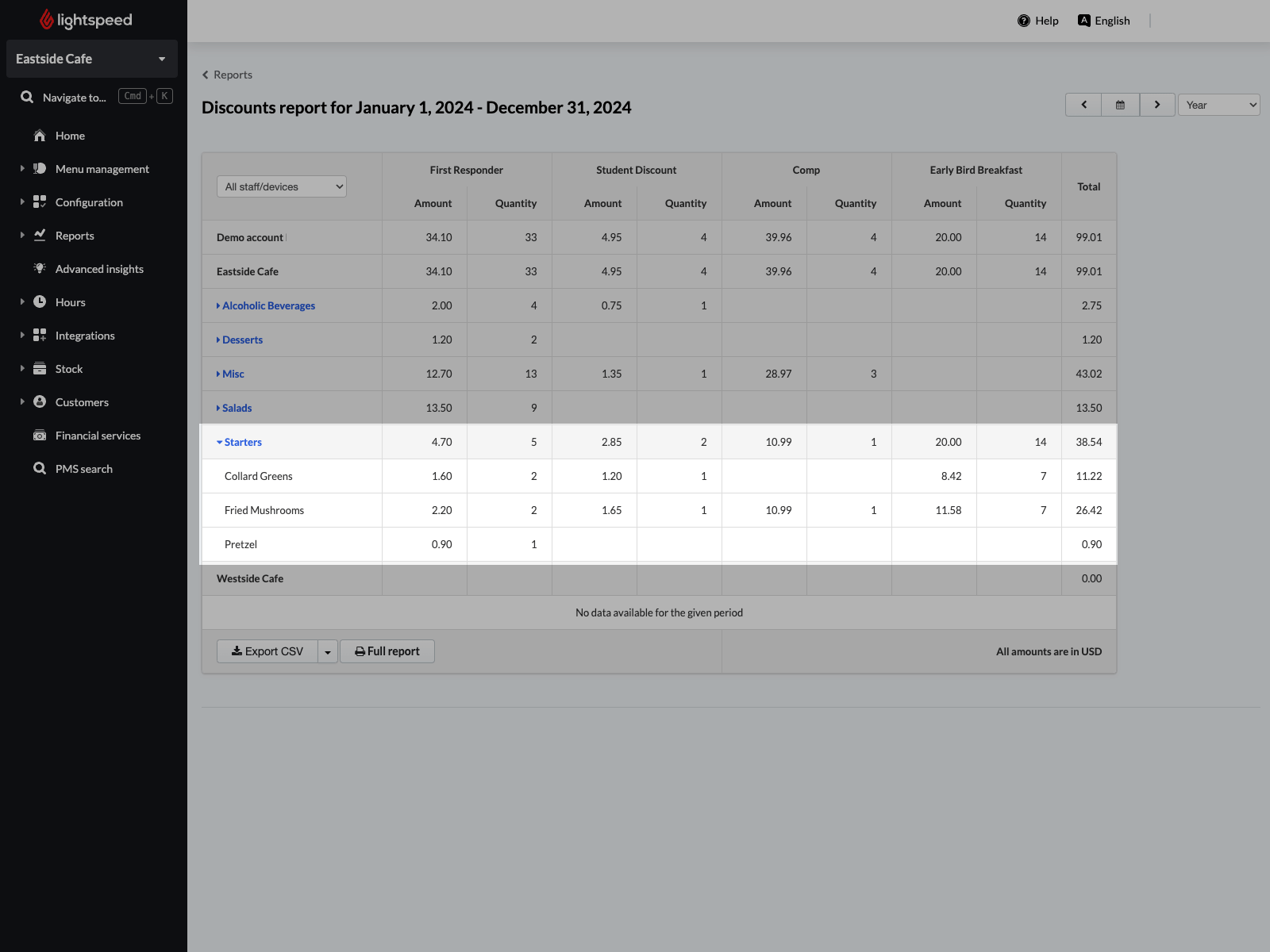Collapse the Starters category row
The height and width of the screenshot is (952, 1270).
pyautogui.click(x=239, y=442)
